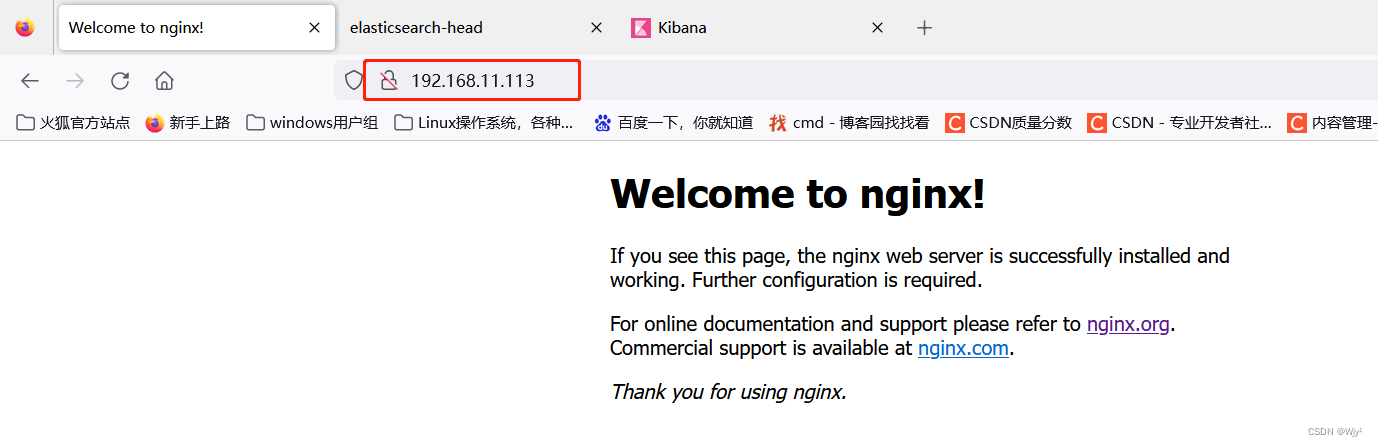Open the cmd - 博客园找找看 bookmark
1378x446 pixels.
point(849,123)
